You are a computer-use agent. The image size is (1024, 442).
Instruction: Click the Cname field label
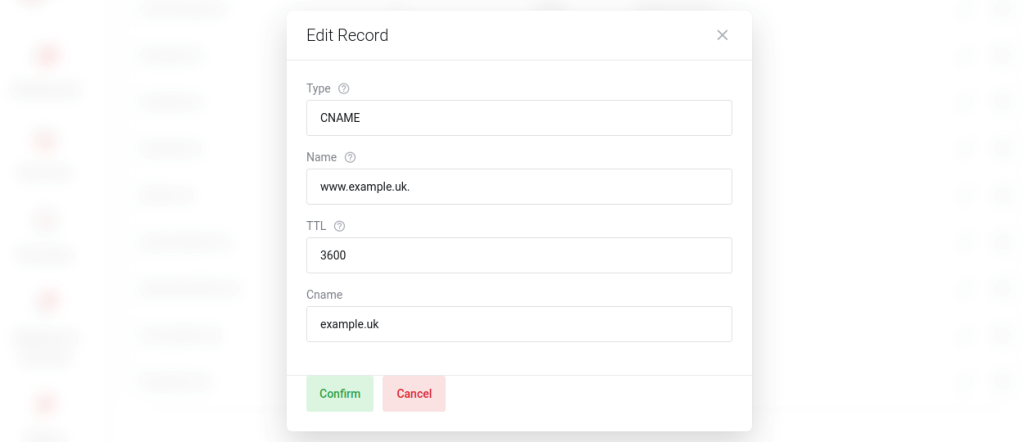(324, 294)
